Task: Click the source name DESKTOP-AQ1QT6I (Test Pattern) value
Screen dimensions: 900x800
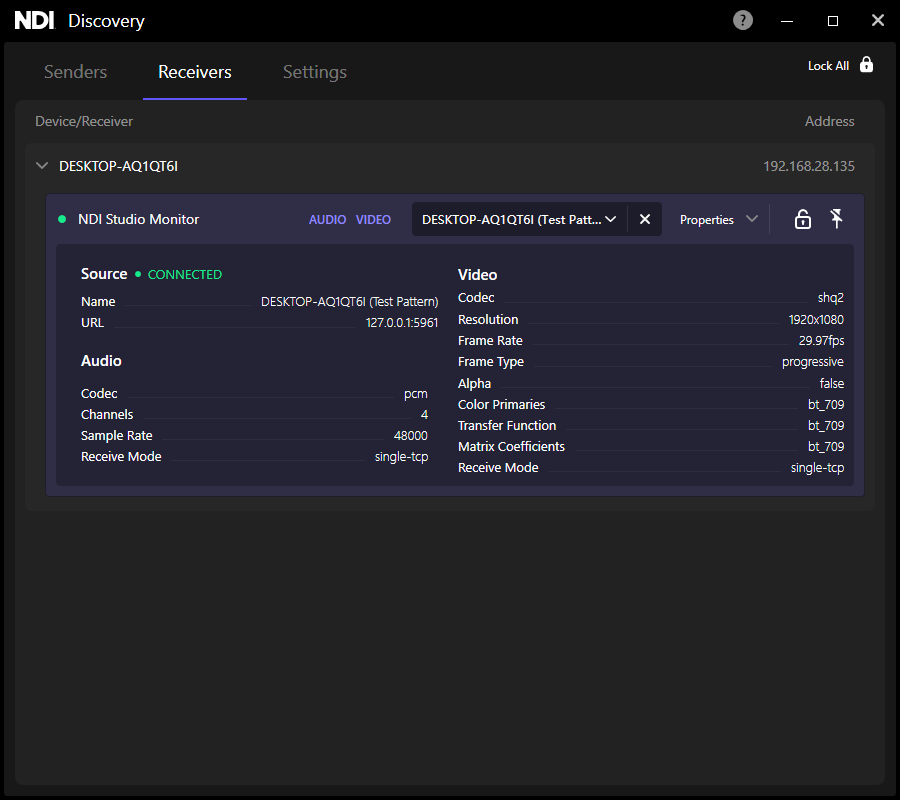Action: click(x=350, y=302)
